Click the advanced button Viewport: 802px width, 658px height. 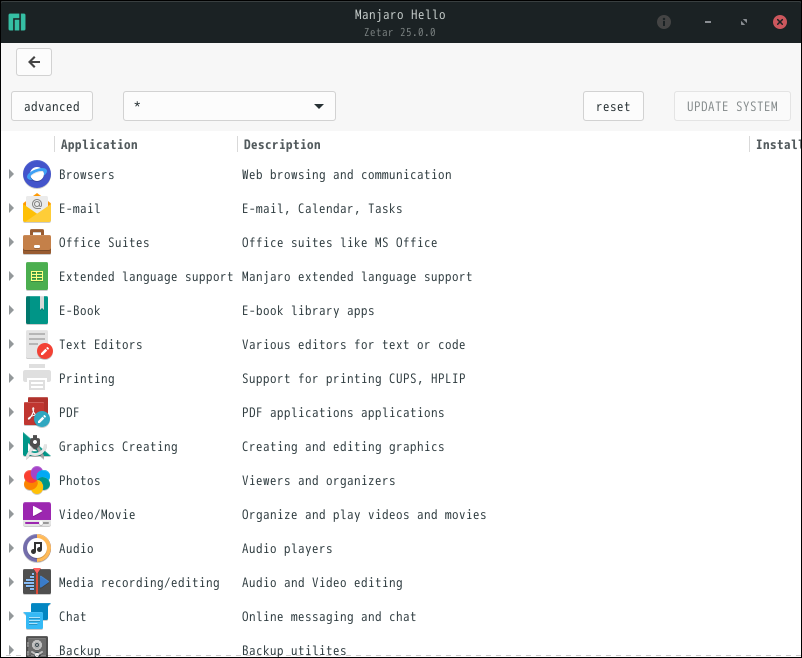click(52, 106)
